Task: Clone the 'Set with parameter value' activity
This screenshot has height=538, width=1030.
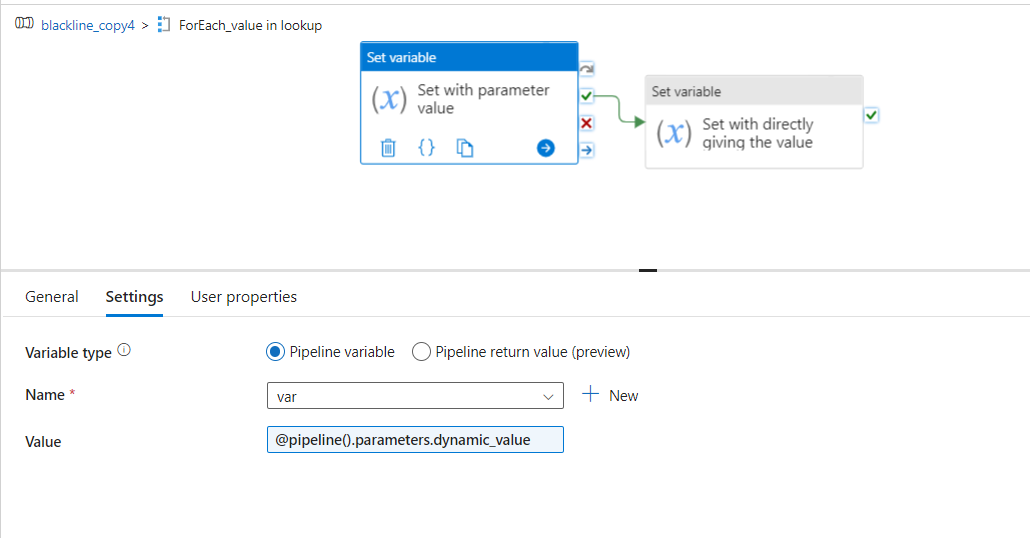Action: pos(465,148)
